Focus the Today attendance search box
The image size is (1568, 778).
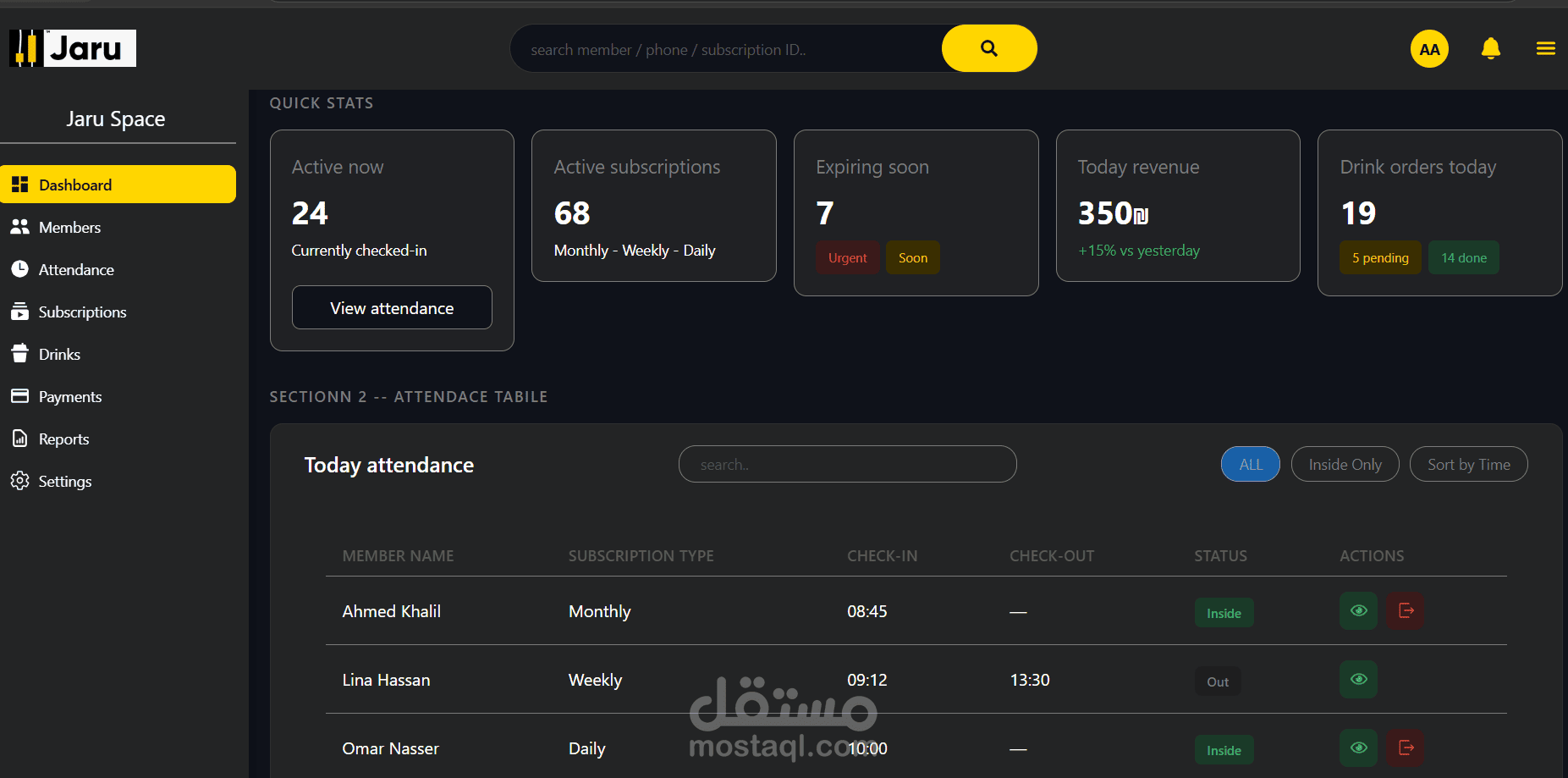click(x=847, y=464)
